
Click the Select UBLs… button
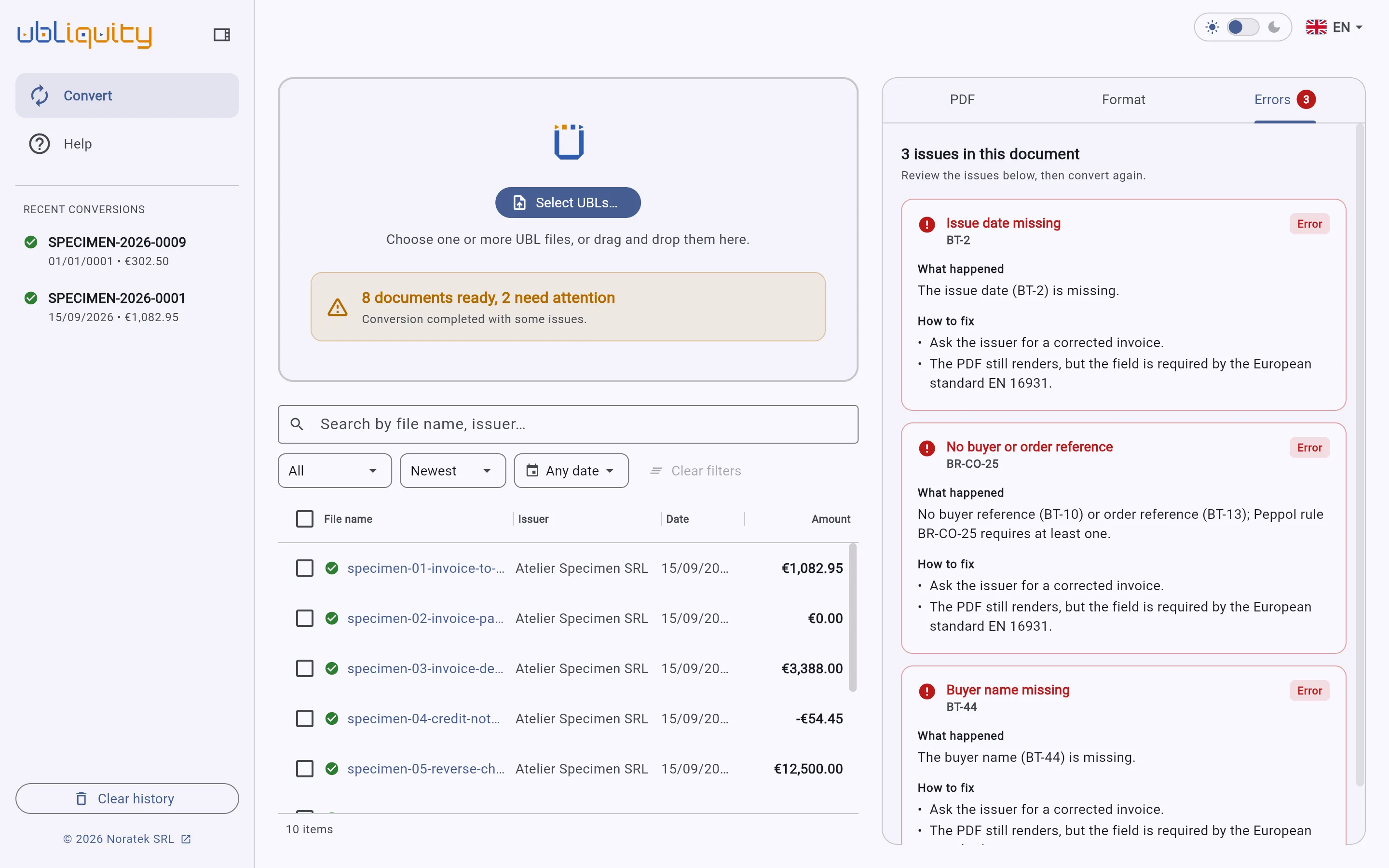(x=568, y=203)
